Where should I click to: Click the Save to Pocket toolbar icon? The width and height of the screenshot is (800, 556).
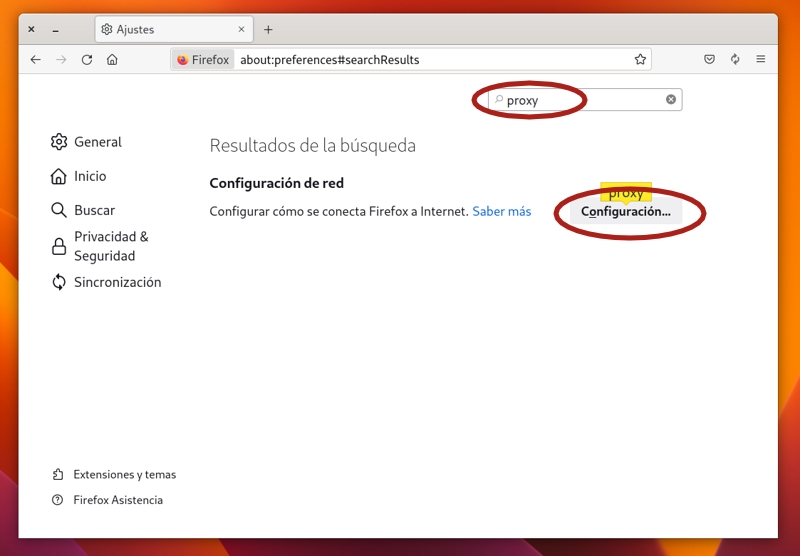tap(709, 59)
